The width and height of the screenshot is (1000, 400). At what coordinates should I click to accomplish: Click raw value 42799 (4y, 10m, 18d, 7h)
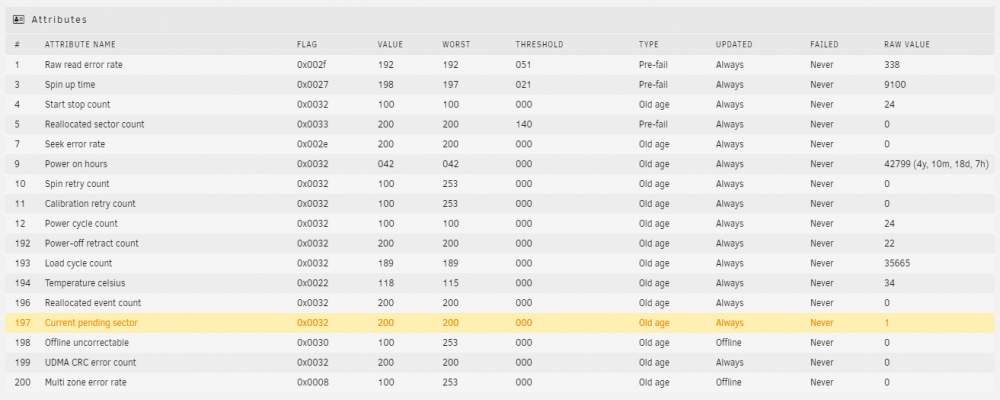(x=936, y=164)
